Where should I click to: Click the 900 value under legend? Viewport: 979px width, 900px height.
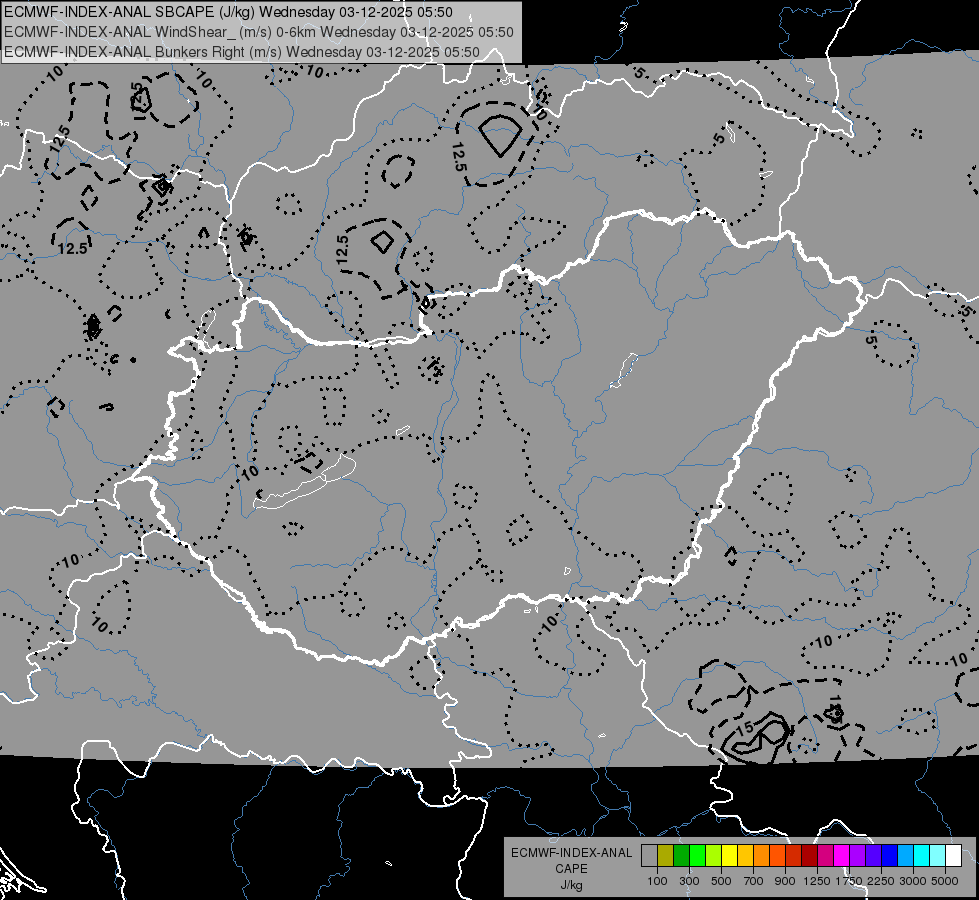785,881
